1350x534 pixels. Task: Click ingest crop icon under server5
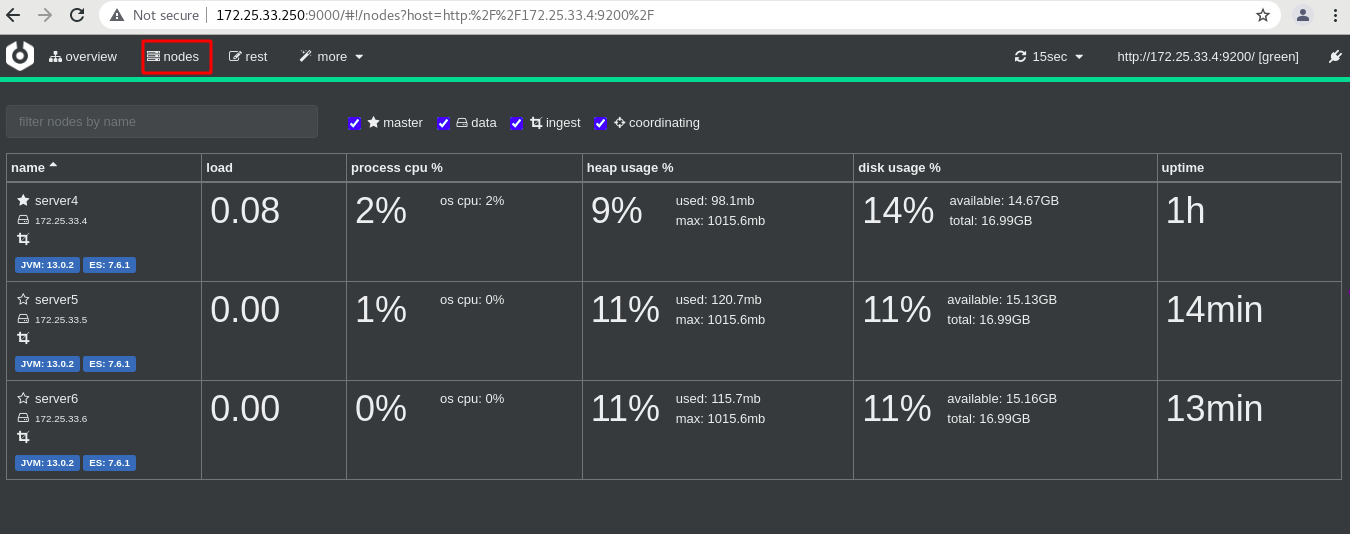[x=23, y=338]
